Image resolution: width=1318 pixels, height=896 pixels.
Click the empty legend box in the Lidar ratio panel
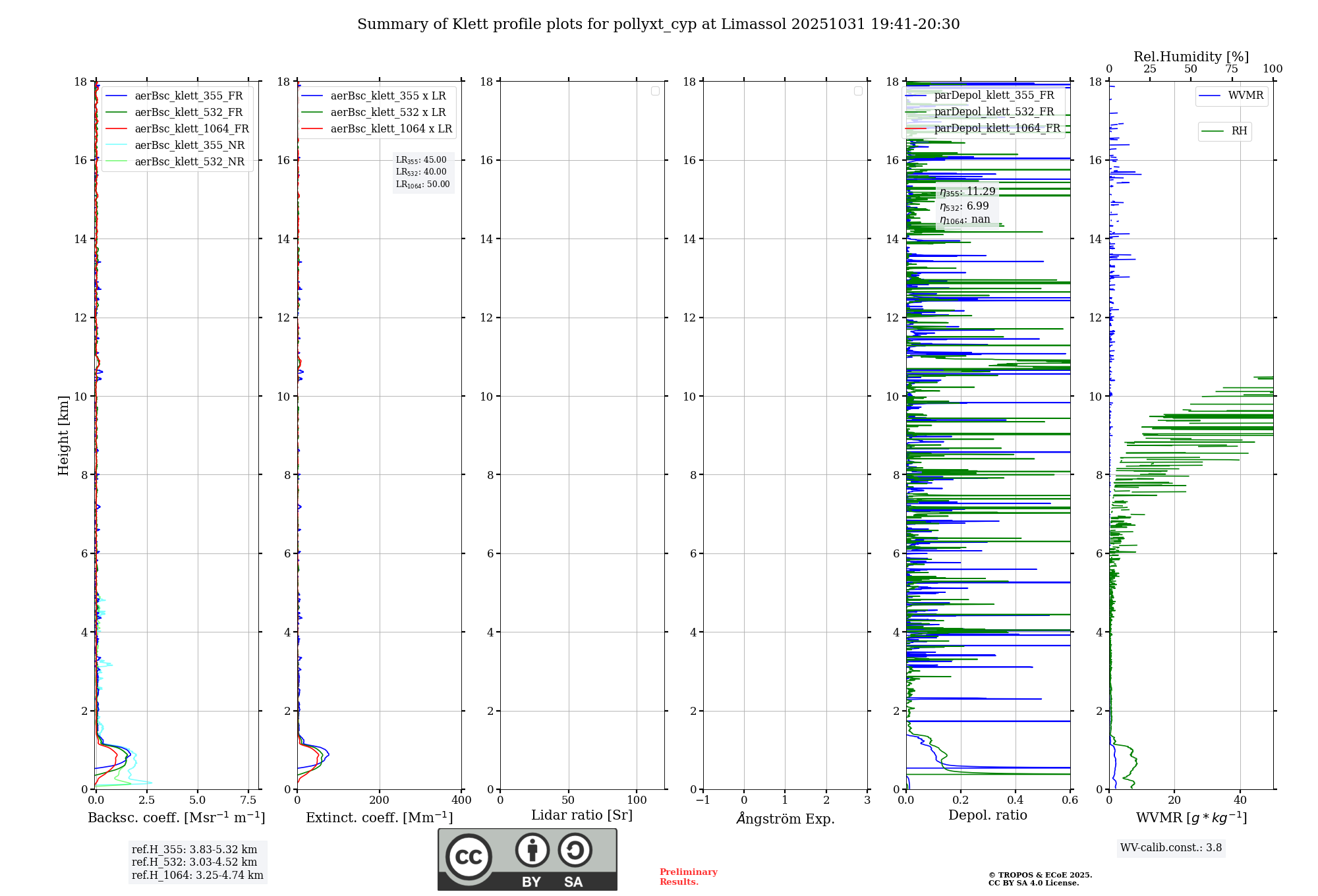coord(655,91)
